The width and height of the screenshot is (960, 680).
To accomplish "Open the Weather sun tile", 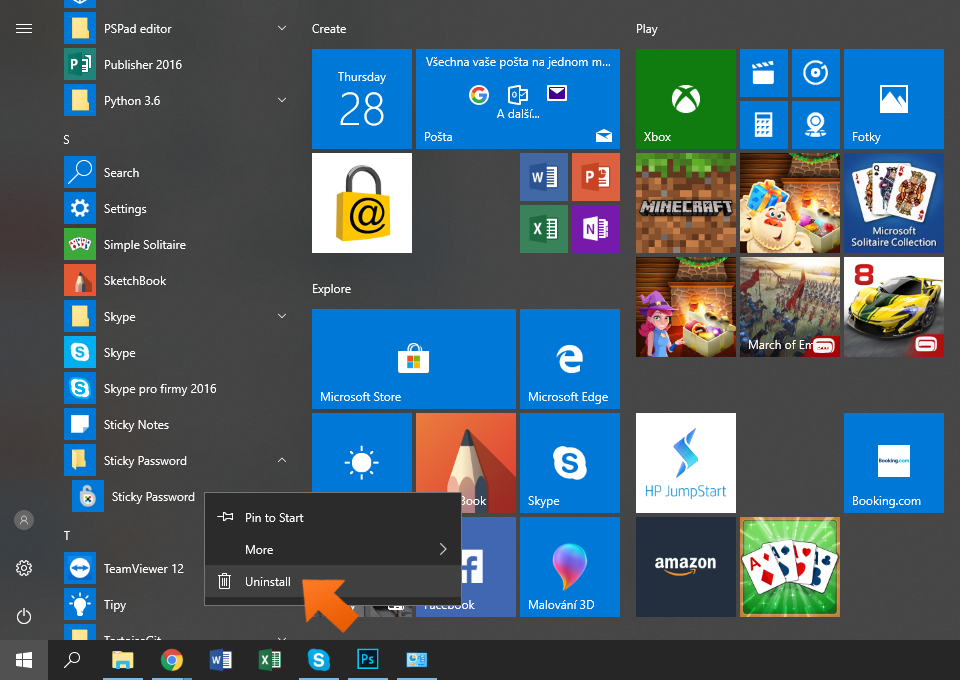I will [x=362, y=453].
